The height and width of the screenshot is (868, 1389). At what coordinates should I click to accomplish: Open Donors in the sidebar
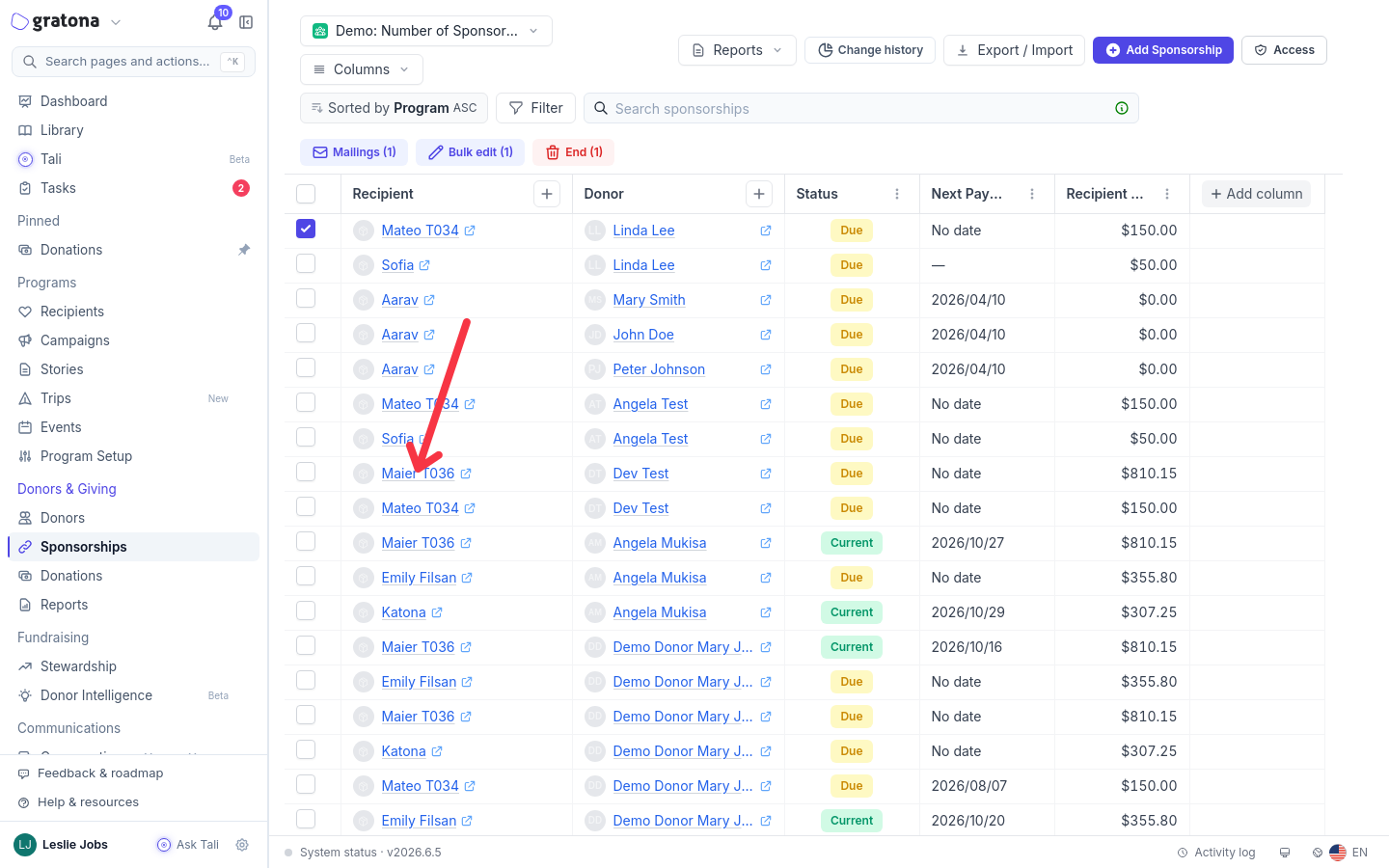[63, 518]
